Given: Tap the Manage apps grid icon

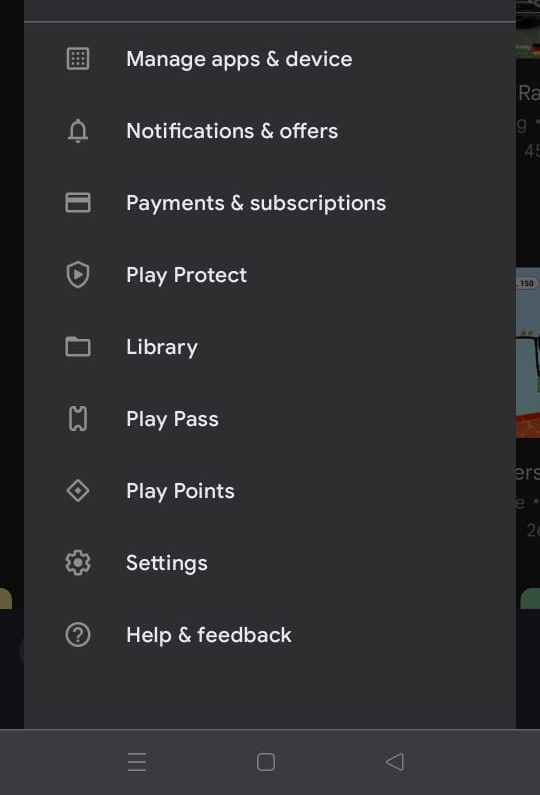Looking at the screenshot, I should point(78,59).
